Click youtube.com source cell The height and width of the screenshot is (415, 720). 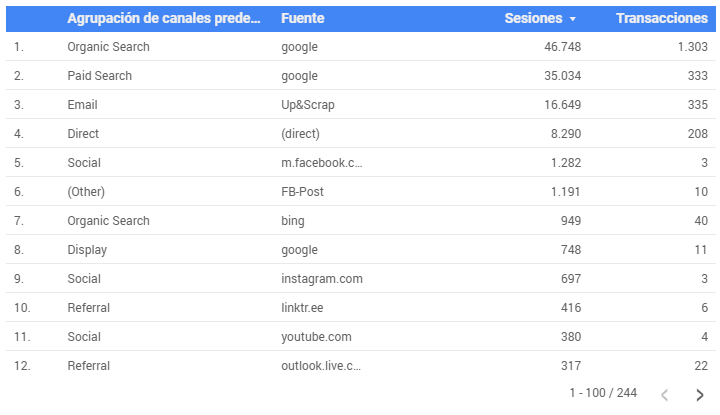point(316,336)
